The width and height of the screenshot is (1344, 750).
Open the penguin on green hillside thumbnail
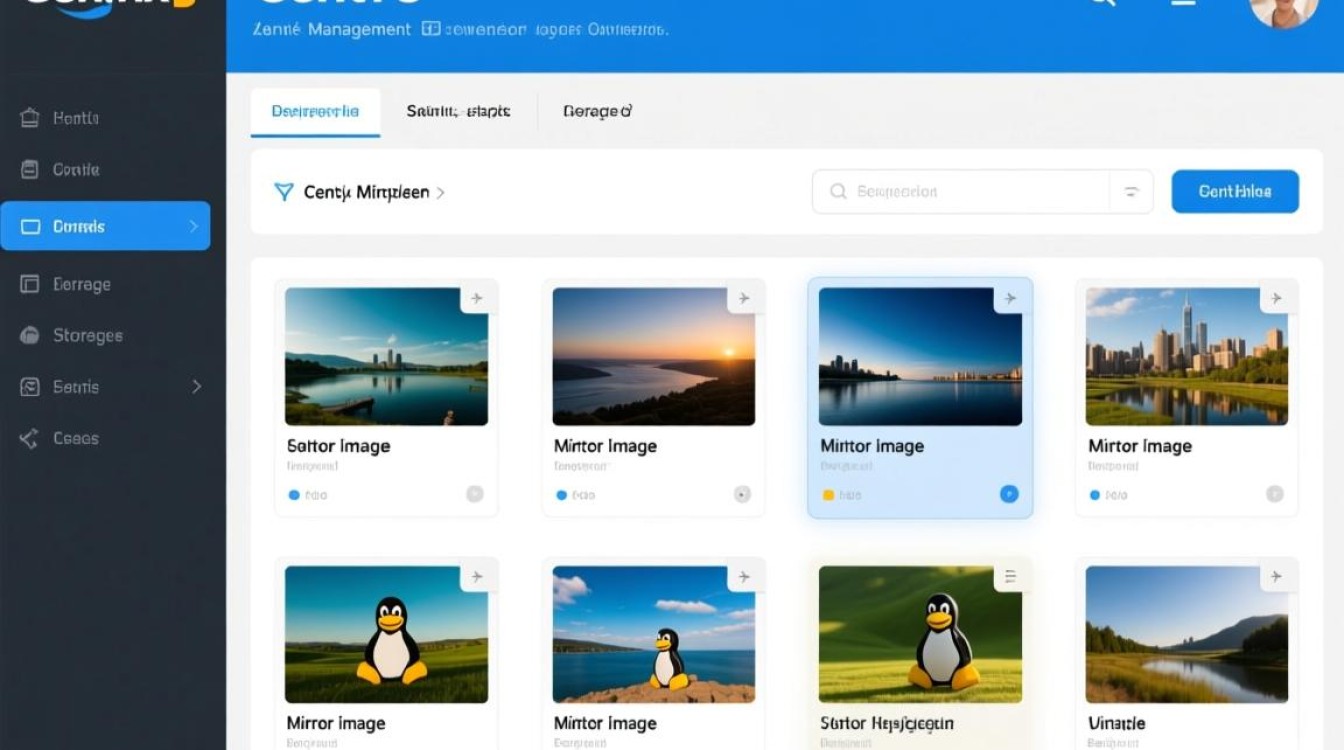pos(920,635)
